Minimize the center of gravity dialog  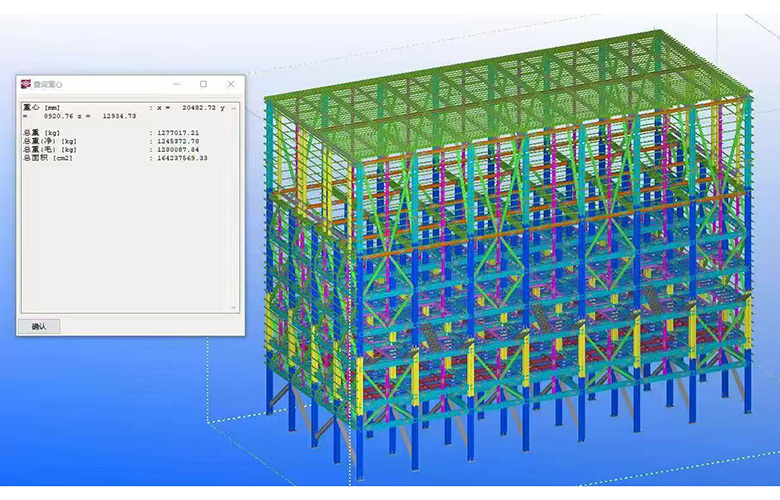[x=175, y=84]
